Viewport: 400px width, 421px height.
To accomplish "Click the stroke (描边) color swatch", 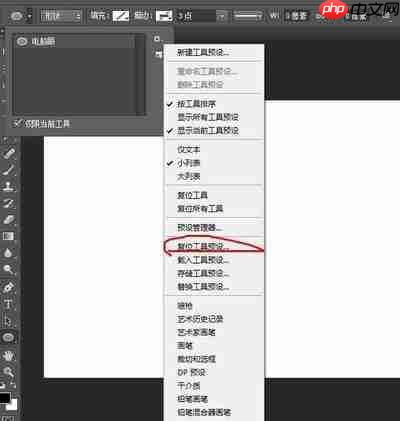I will coord(164,16).
